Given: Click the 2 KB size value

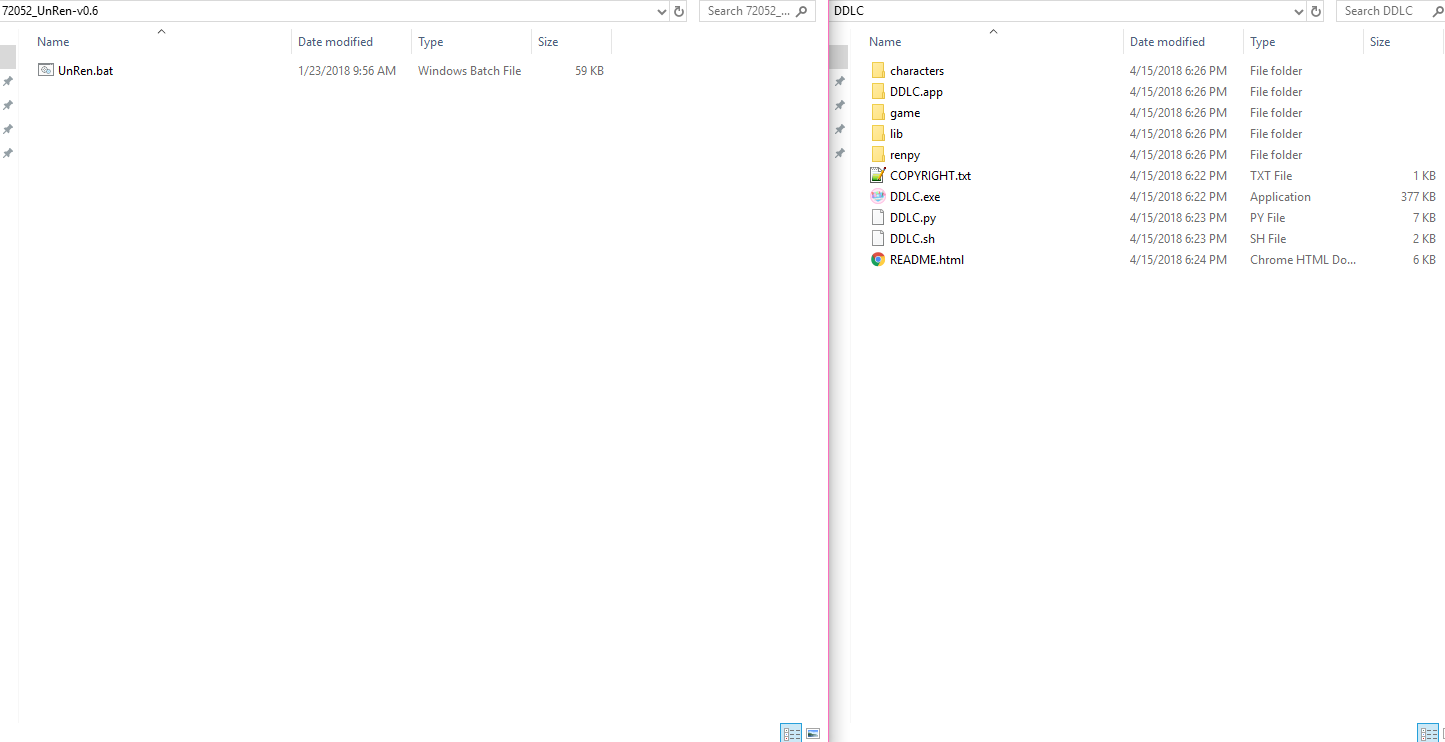Looking at the screenshot, I should 1424,239.
